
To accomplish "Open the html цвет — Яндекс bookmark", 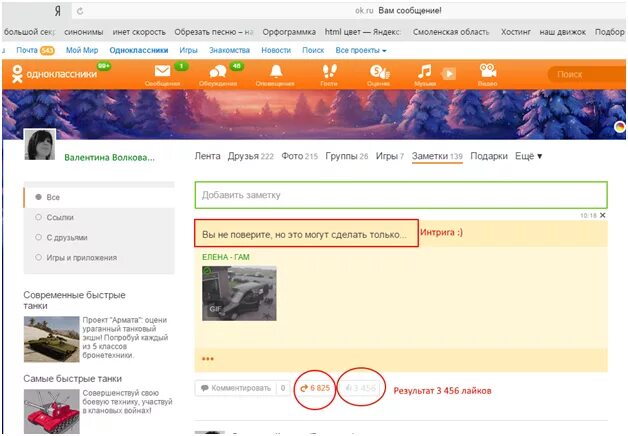I will pyautogui.click(x=362, y=32).
